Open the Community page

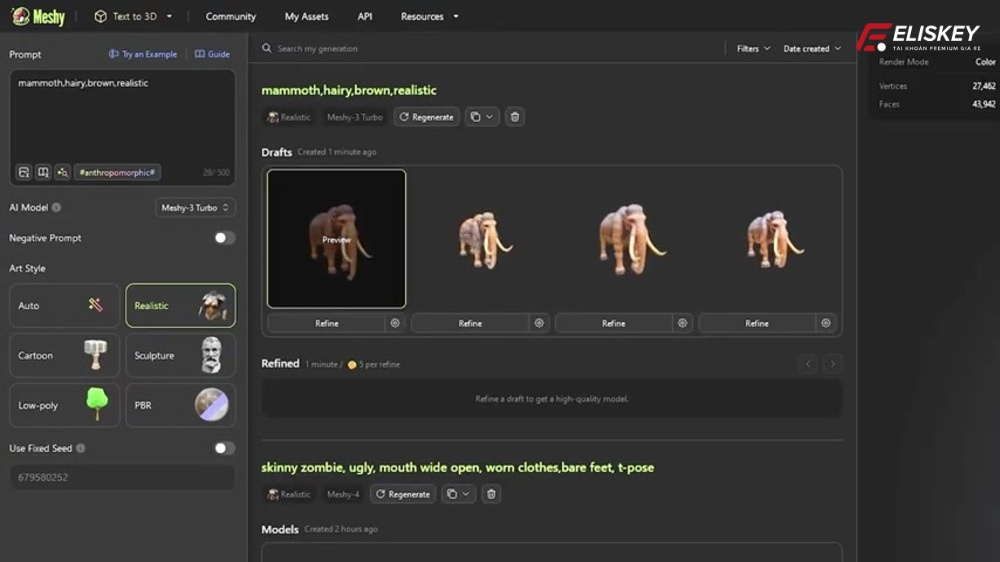[230, 16]
